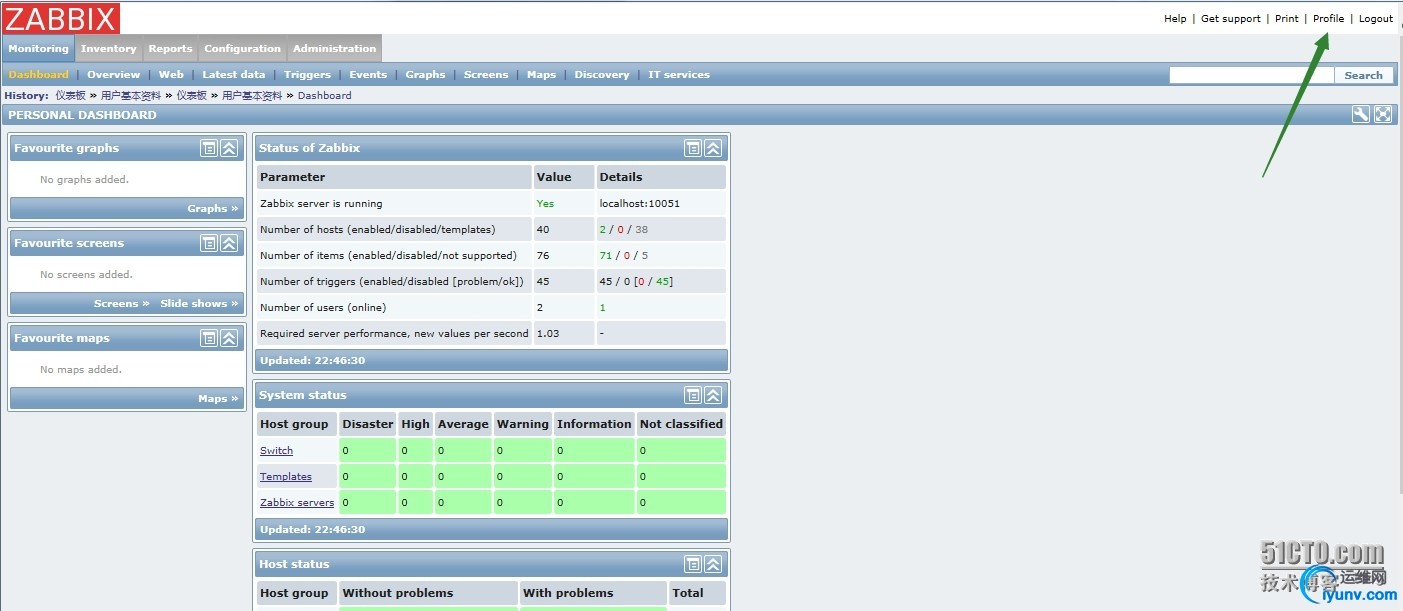The height and width of the screenshot is (611, 1403).
Task: Open menu icon of Status of Zabbix widget
Action: click(x=693, y=148)
